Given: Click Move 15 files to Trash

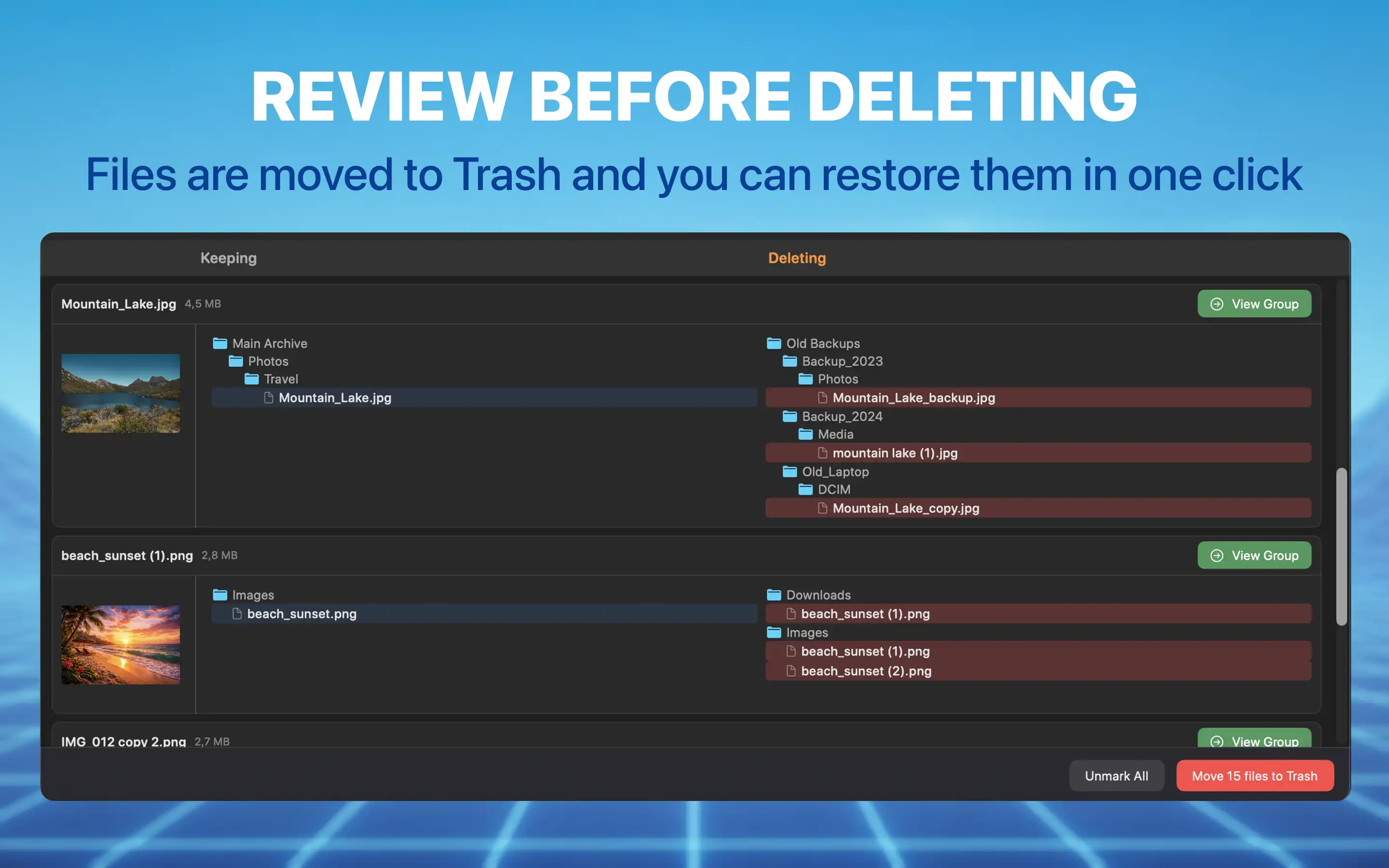Looking at the screenshot, I should coord(1255,775).
